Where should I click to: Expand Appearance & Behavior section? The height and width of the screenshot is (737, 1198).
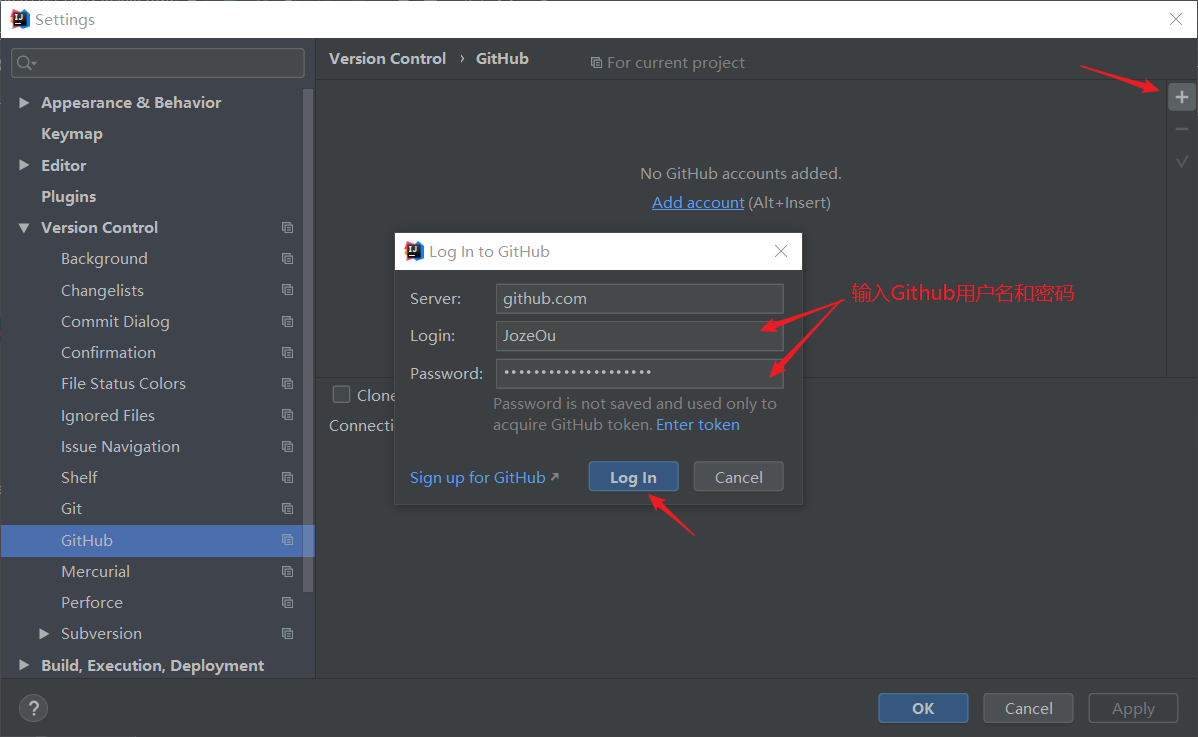pyautogui.click(x=24, y=102)
